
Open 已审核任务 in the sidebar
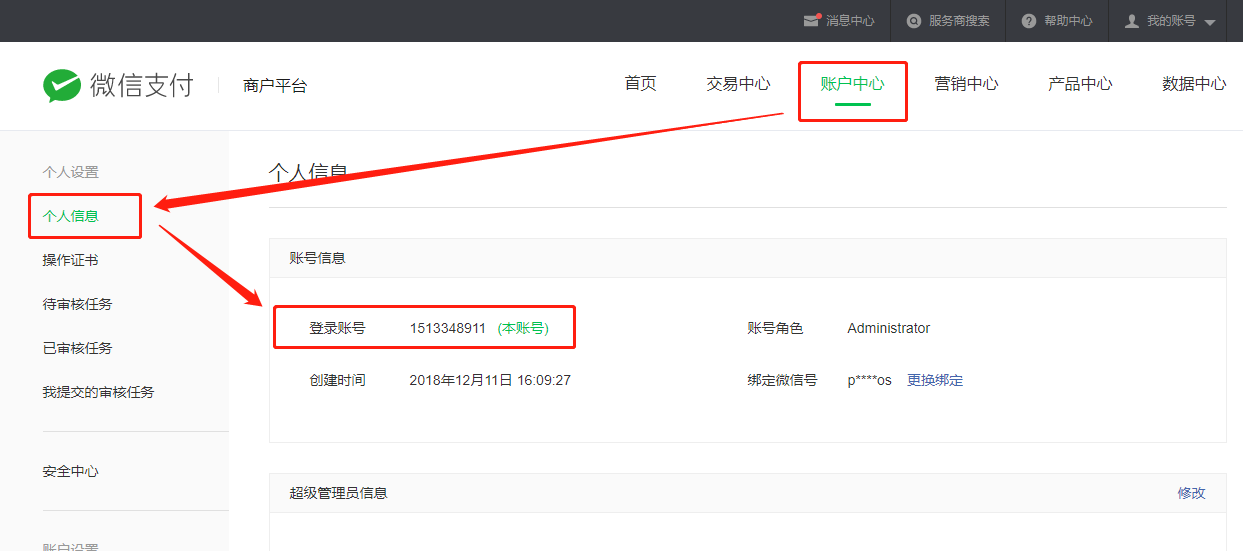click(77, 348)
